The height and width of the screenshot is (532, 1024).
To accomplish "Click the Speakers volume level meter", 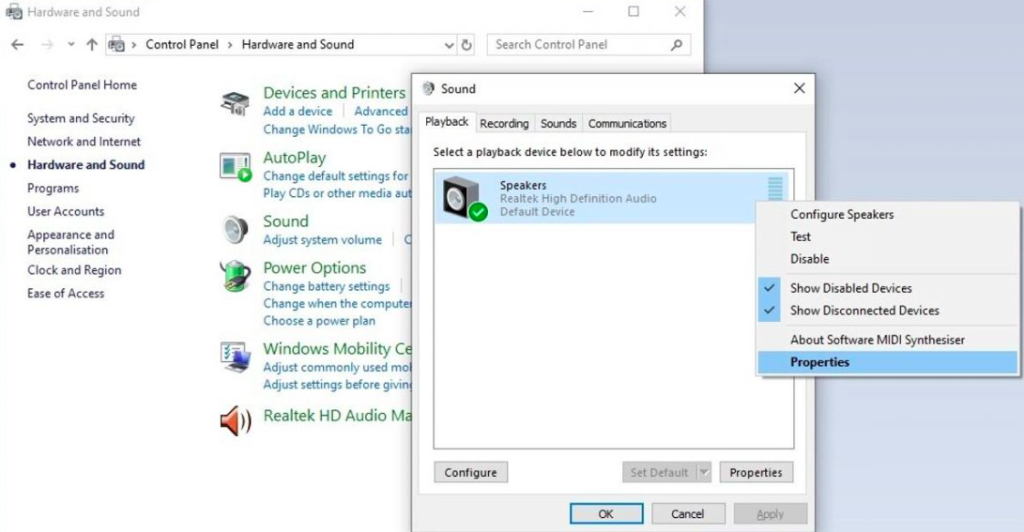I will 775,188.
